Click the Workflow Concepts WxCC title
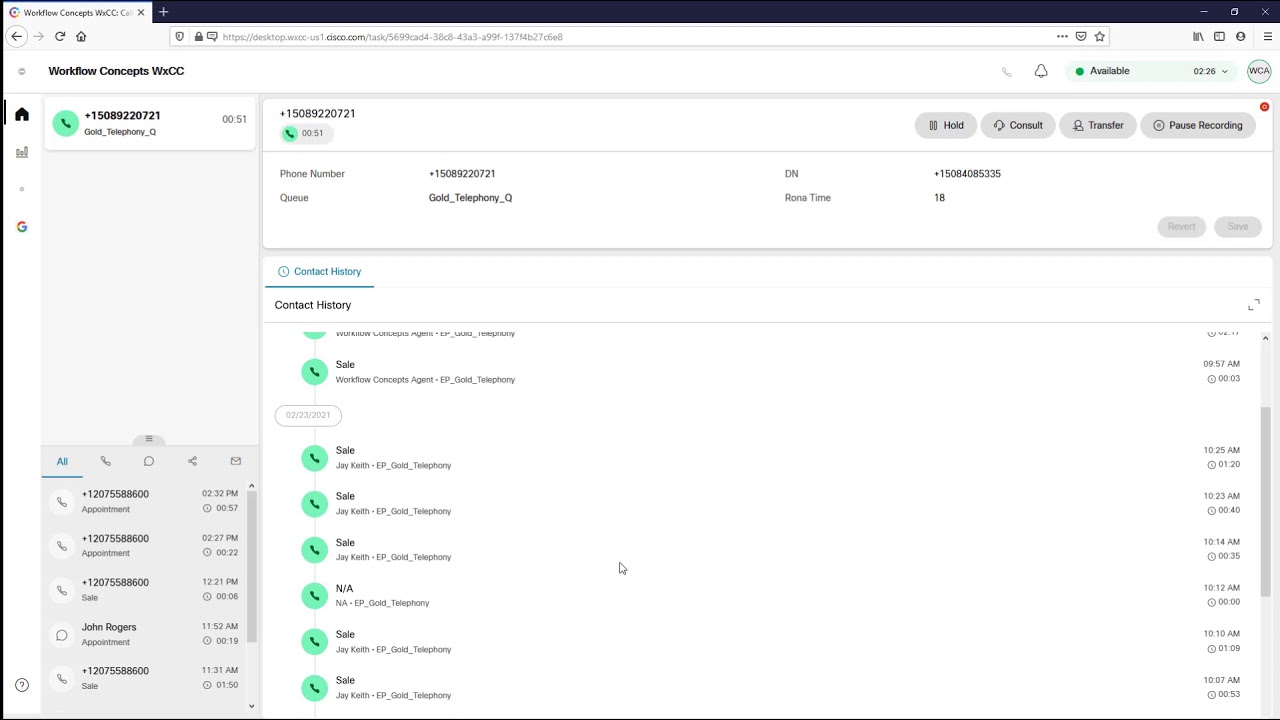Screen dimensions: 1280x720 click(116, 71)
